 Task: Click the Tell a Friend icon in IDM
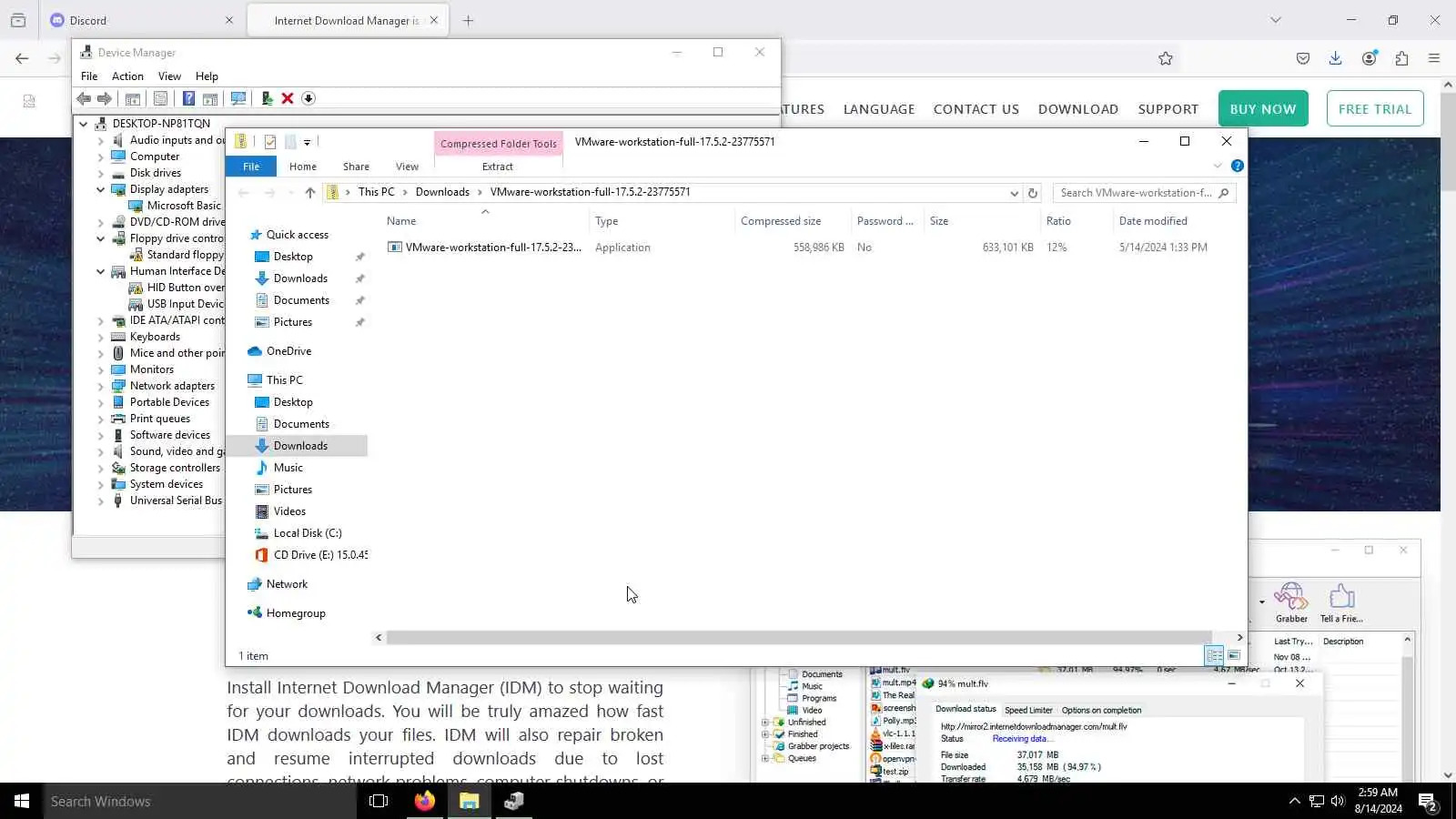point(1341,602)
